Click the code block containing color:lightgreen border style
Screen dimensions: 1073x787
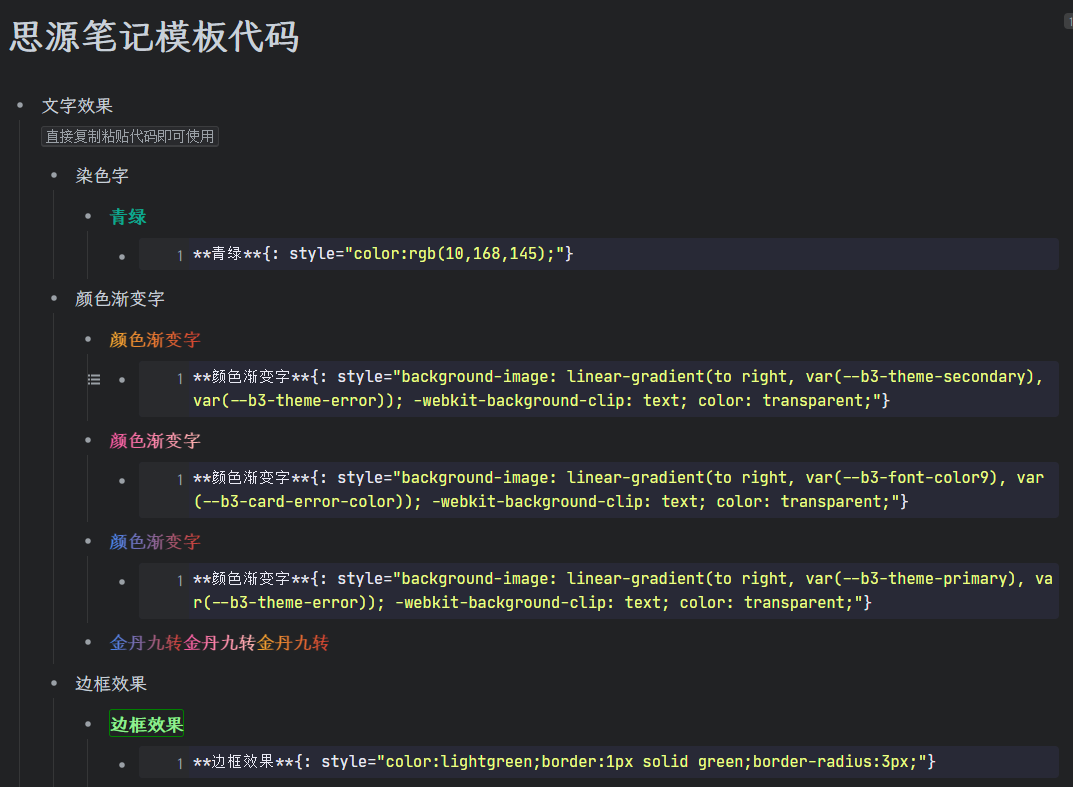(598, 762)
